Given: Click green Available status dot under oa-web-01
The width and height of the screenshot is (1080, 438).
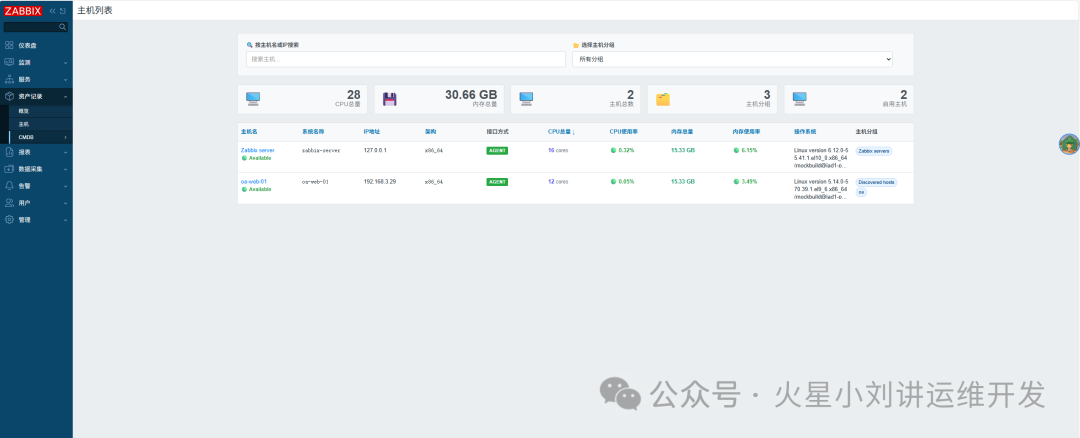Looking at the screenshot, I should (x=244, y=189).
